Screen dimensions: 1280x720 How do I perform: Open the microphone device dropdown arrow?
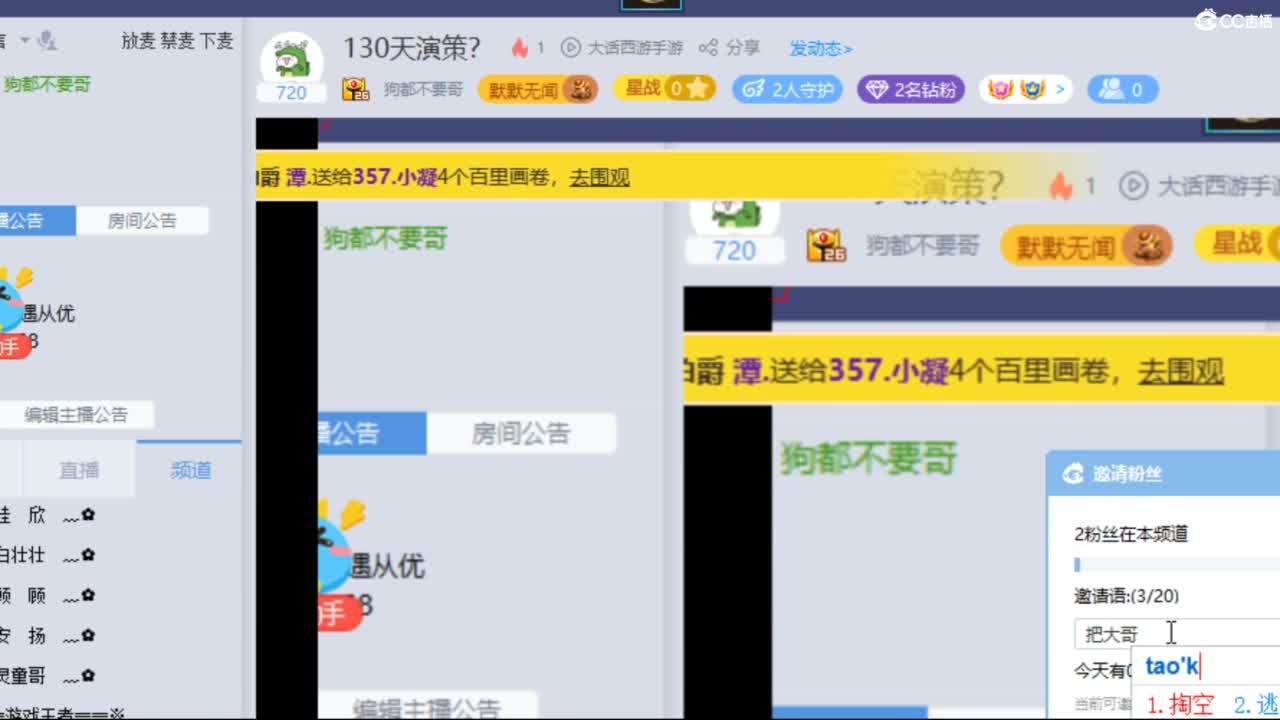pyautogui.click(x=24, y=41)
